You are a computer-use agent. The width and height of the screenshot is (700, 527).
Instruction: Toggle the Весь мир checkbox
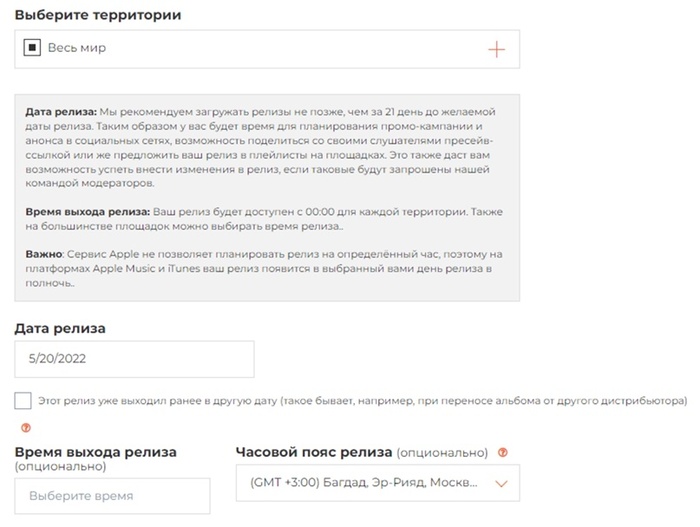[32, 48]
